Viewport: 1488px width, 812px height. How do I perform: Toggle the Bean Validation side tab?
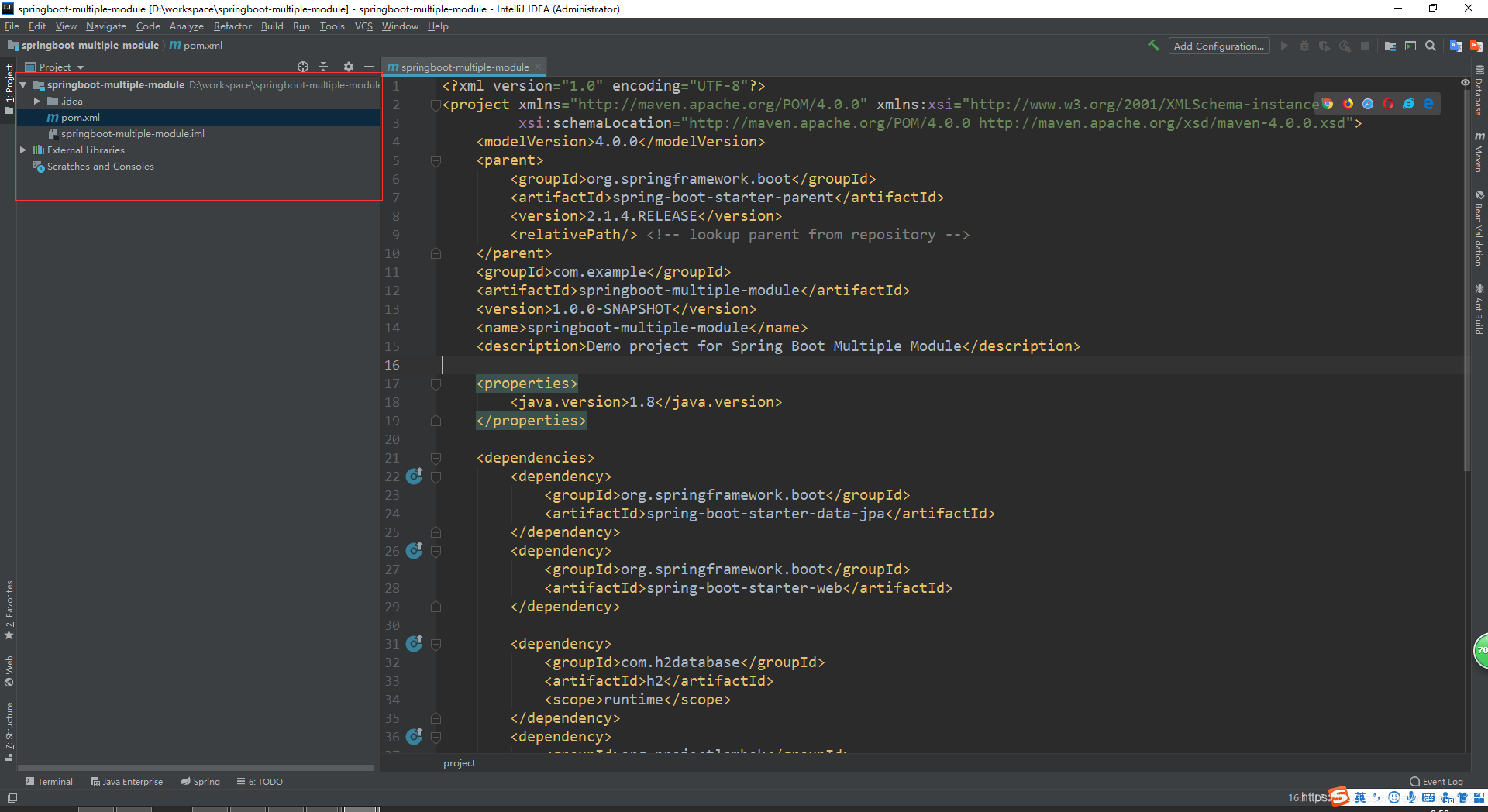1479,228
